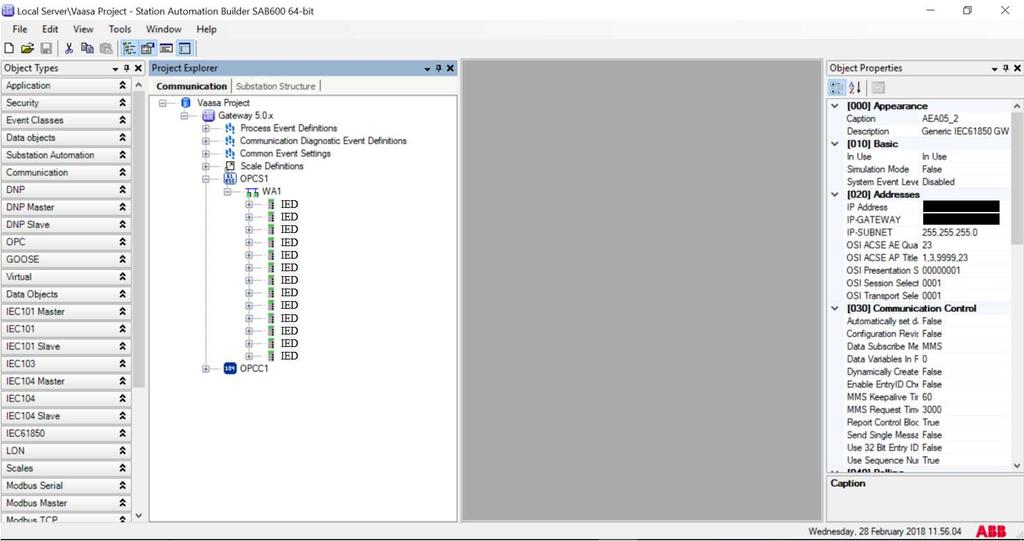Expand Communication Diagnostic Event Definitions node
Viewport: 1024px width, 541px height.
pos(206,141)
